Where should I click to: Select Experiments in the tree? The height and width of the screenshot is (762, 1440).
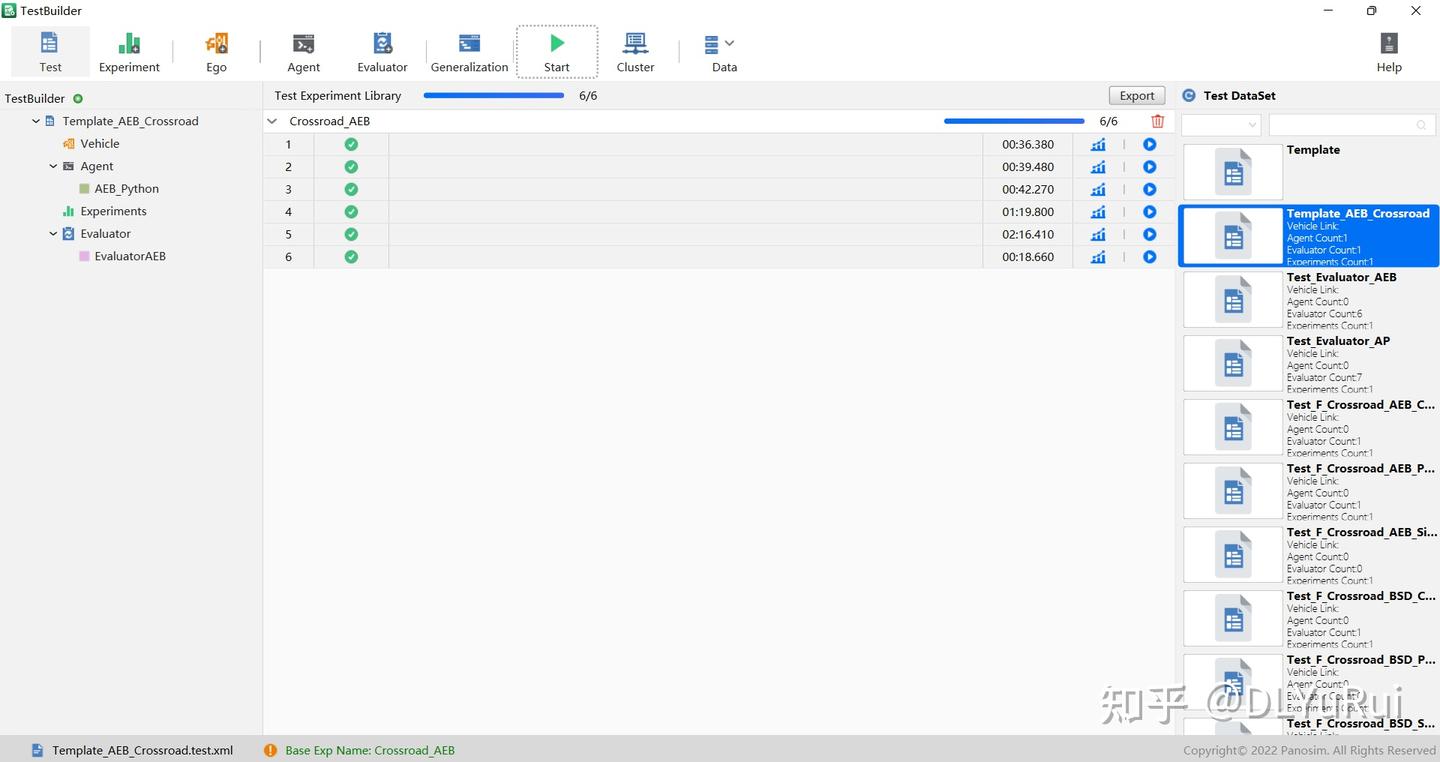pos(113,211)
